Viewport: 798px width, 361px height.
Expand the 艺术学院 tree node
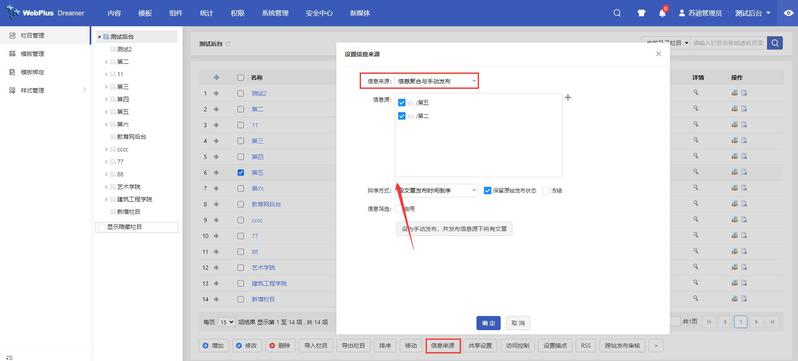(106, 187)
